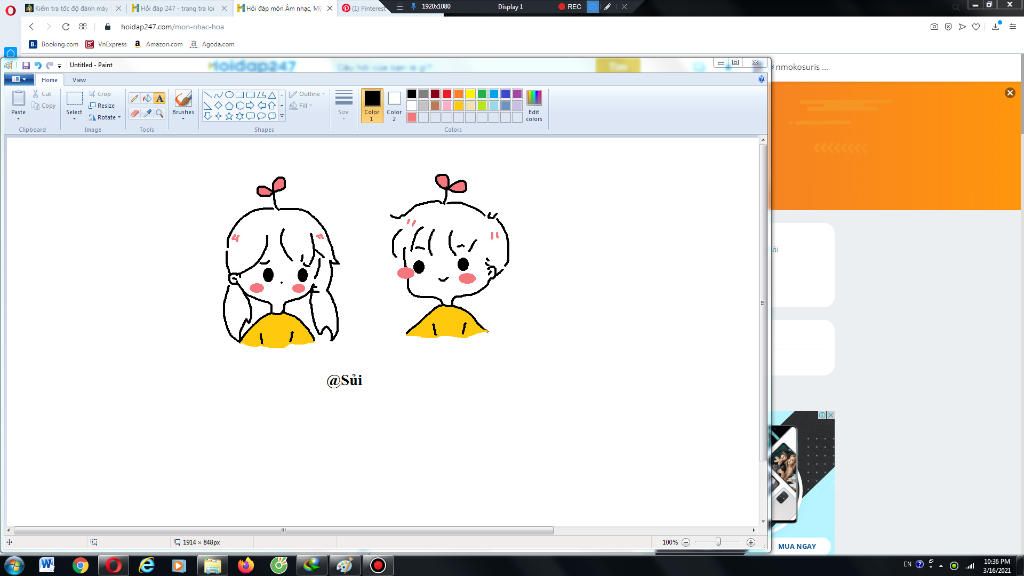1024x576 pixels.
Task: Click the Paint horizontal scrollbar
Action: [x=283, y=530]
